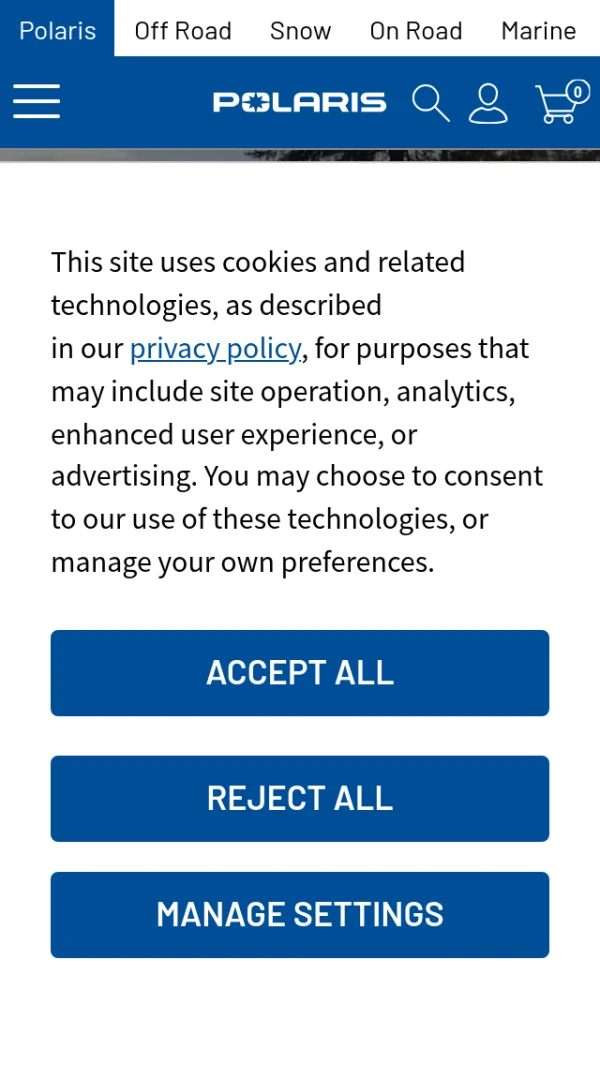Open the user account icon
This screenshot has height=1065, width=600.
pos(488,103)
